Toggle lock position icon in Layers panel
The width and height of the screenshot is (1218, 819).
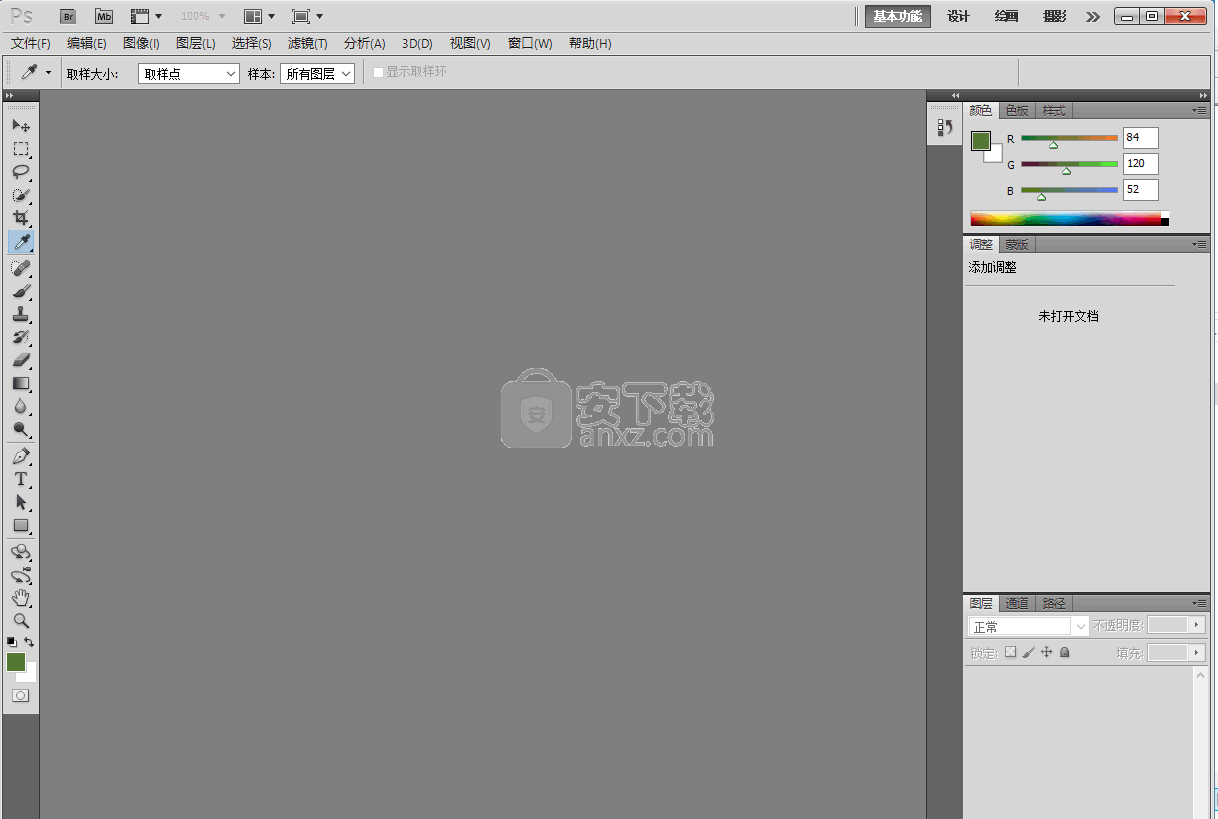(x=1046, y=652)
